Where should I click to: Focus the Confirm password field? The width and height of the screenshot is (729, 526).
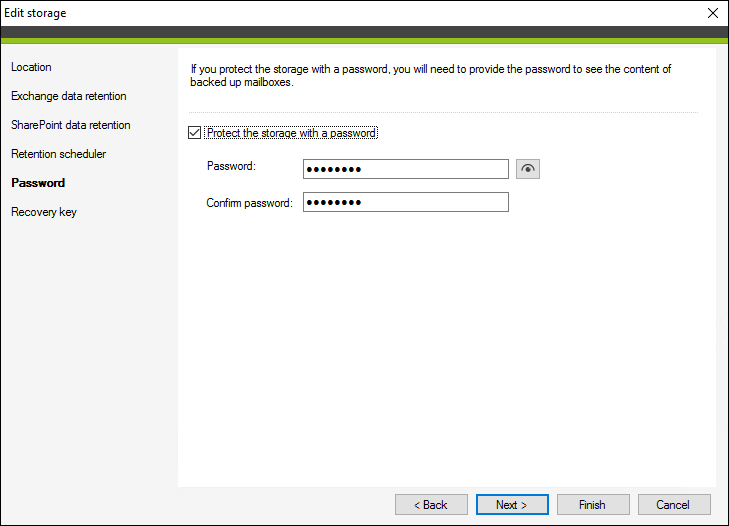(405, 202)
